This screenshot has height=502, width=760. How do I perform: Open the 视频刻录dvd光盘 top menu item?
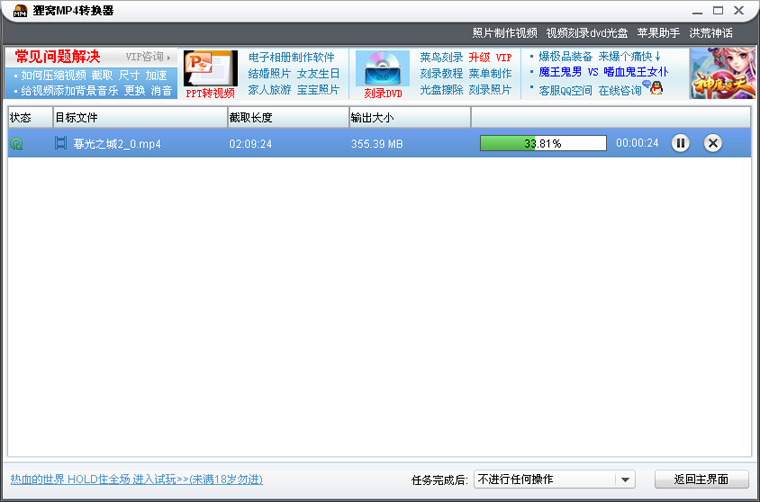point(587,33)
